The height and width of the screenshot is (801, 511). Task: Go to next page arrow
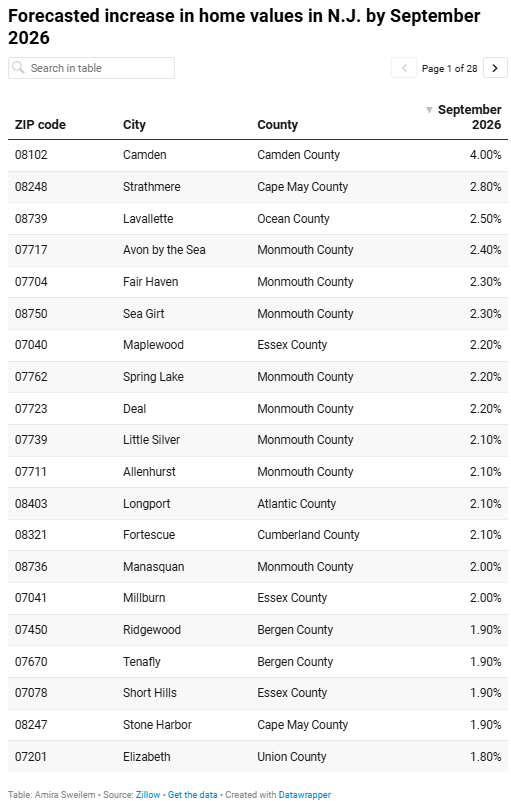[495, 68]
